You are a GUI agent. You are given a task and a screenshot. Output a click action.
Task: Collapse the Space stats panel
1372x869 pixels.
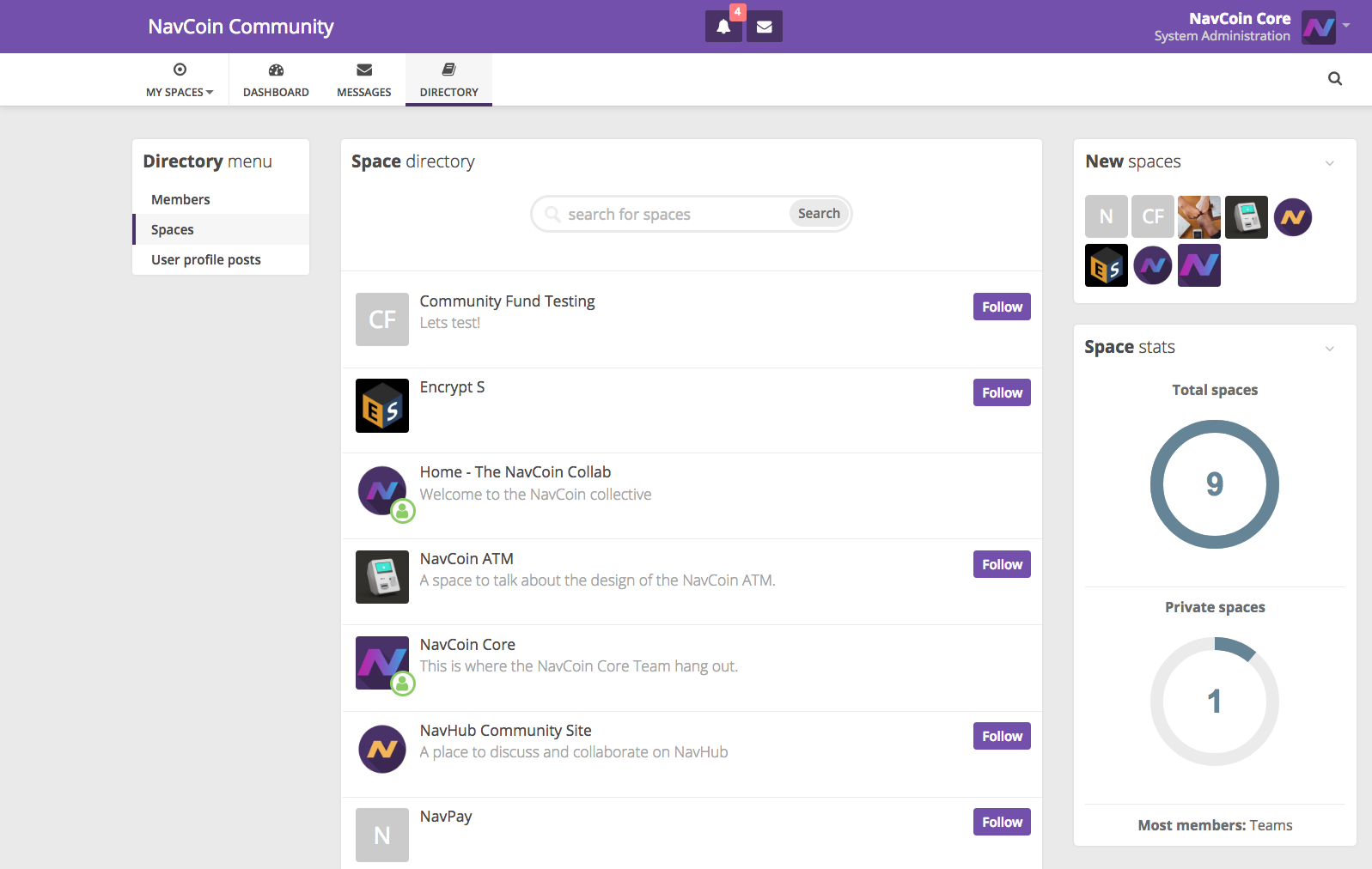1330,349
